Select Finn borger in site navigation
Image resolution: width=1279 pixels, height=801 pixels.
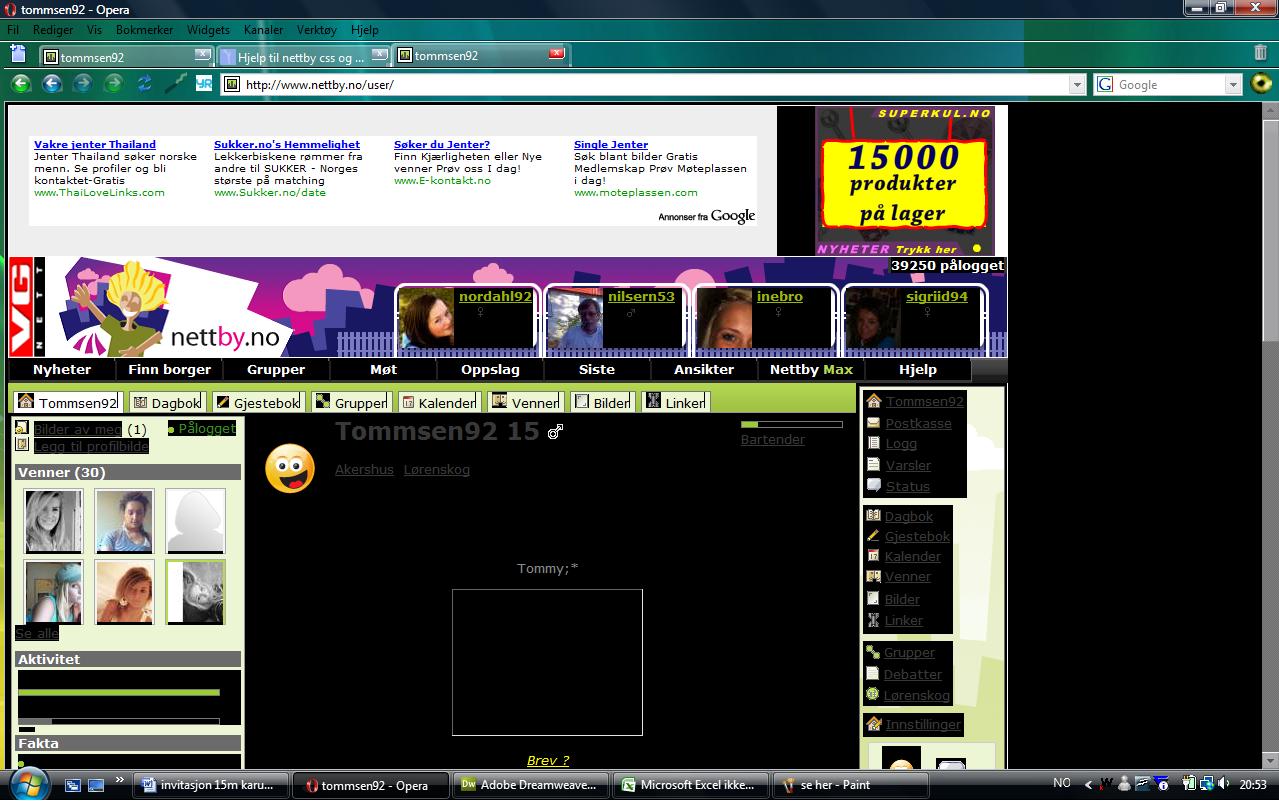170,369
